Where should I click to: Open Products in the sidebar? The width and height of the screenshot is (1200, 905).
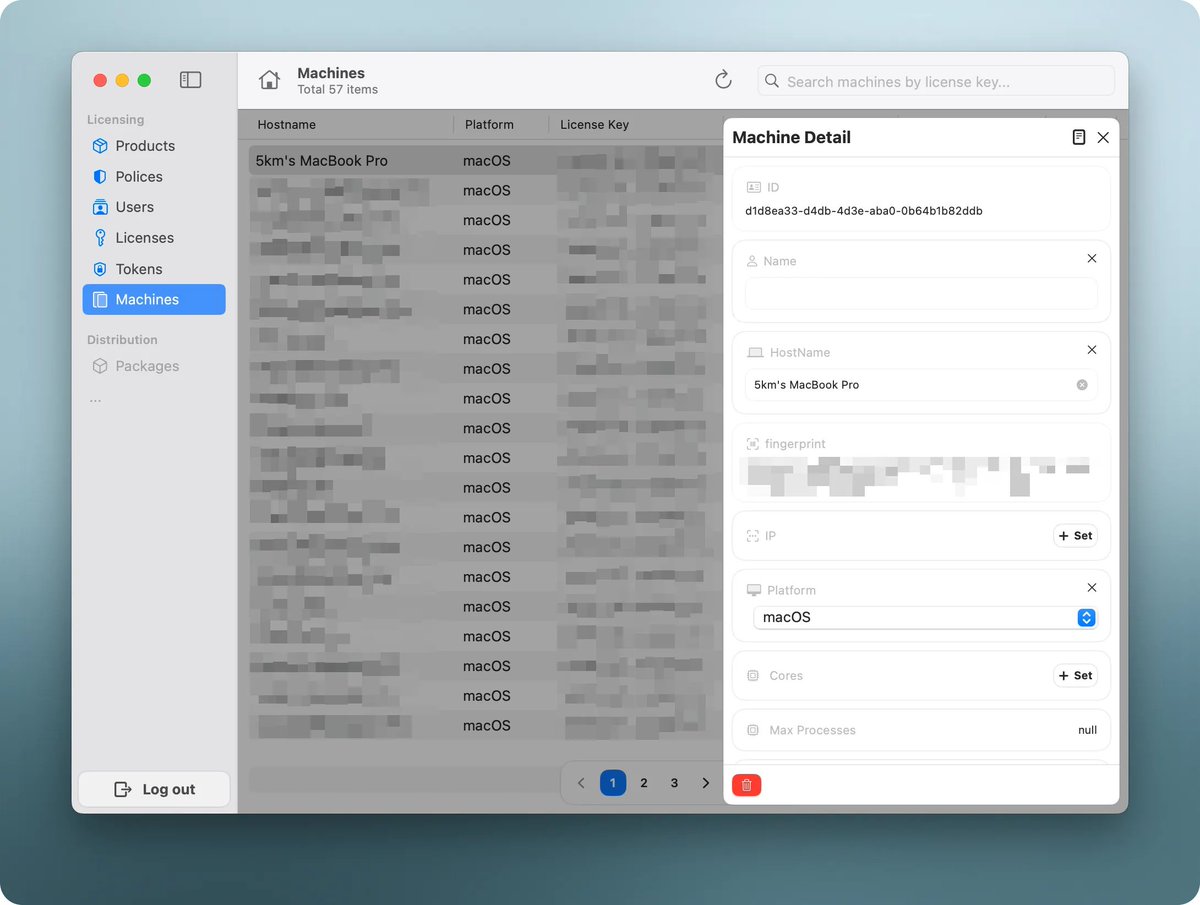(145, 146)
